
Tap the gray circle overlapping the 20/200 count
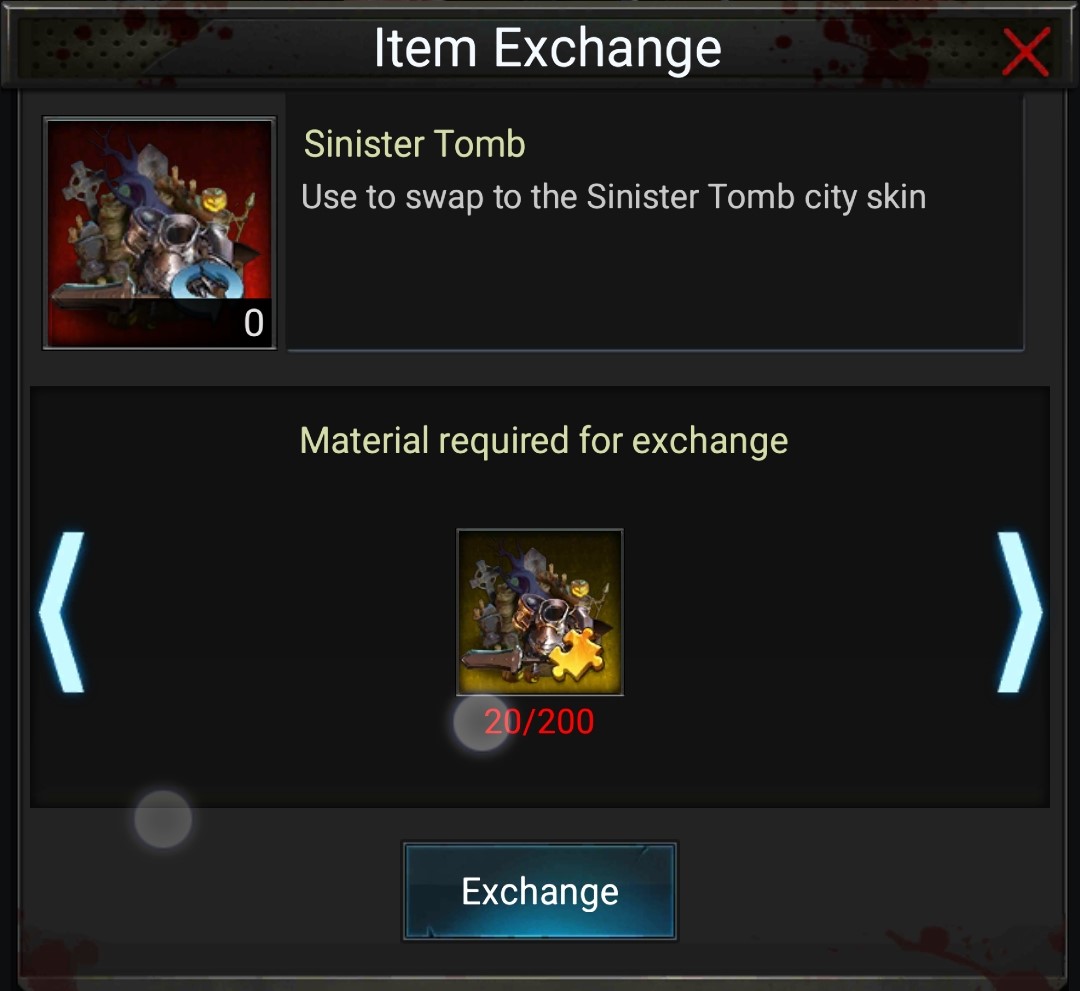[481, 722]
